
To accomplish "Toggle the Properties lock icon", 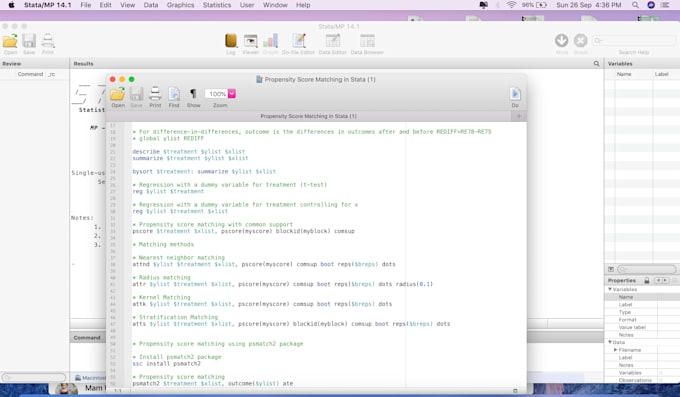I will (647, 281).
